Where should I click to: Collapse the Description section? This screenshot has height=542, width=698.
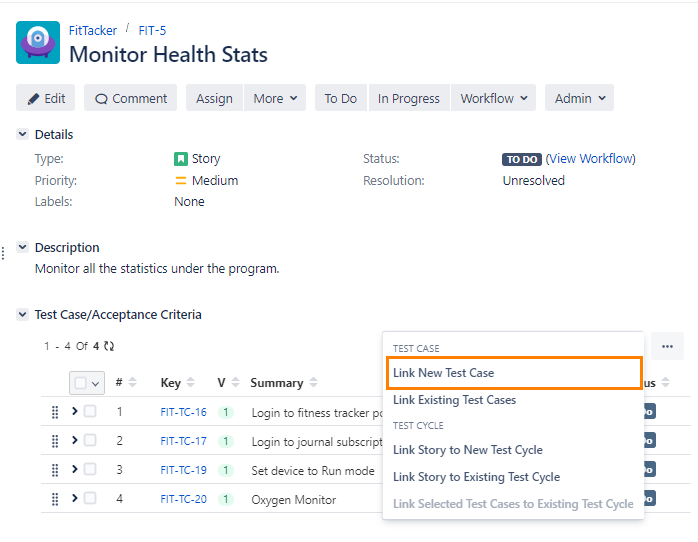tap(22, 247)
